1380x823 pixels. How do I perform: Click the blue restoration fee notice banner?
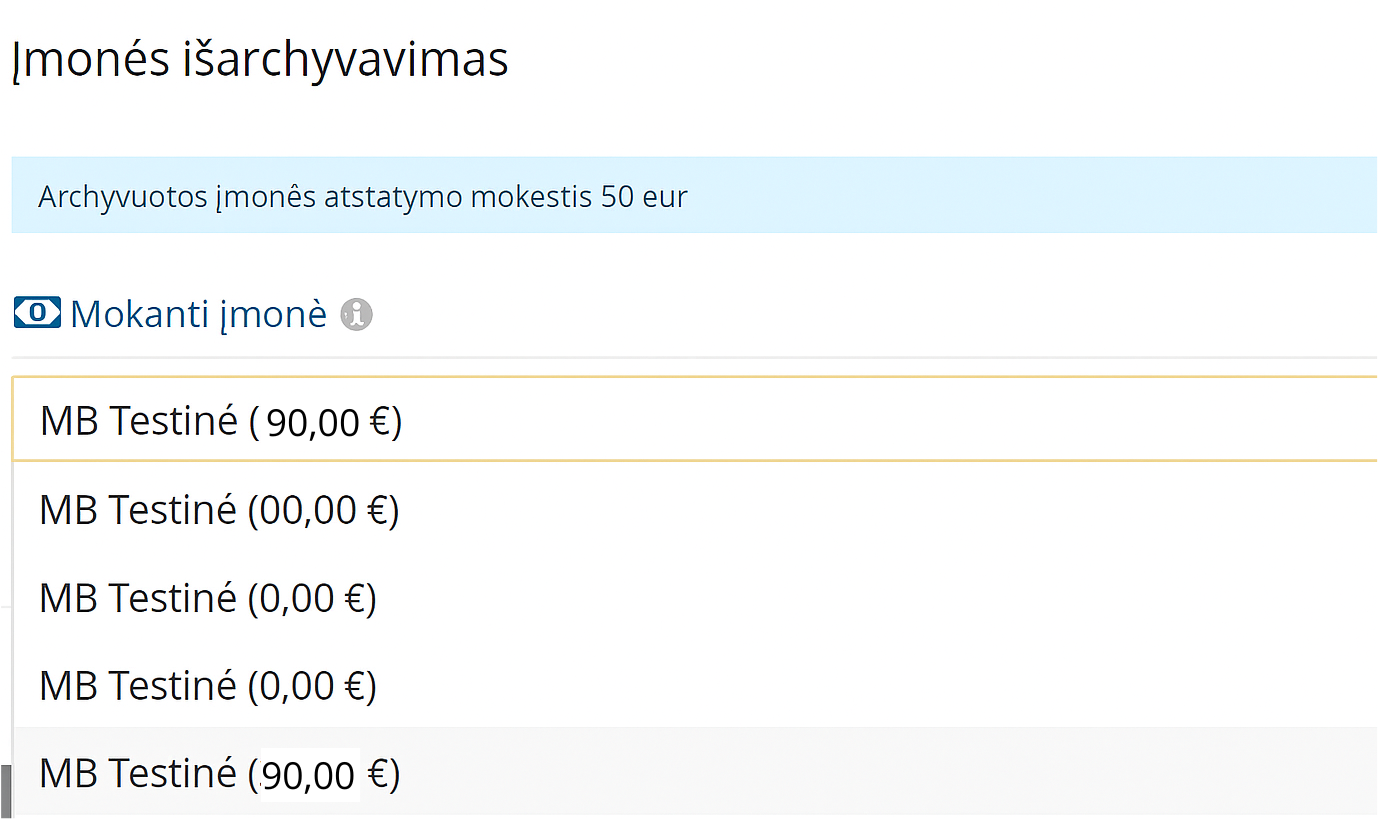coord(900,196)
